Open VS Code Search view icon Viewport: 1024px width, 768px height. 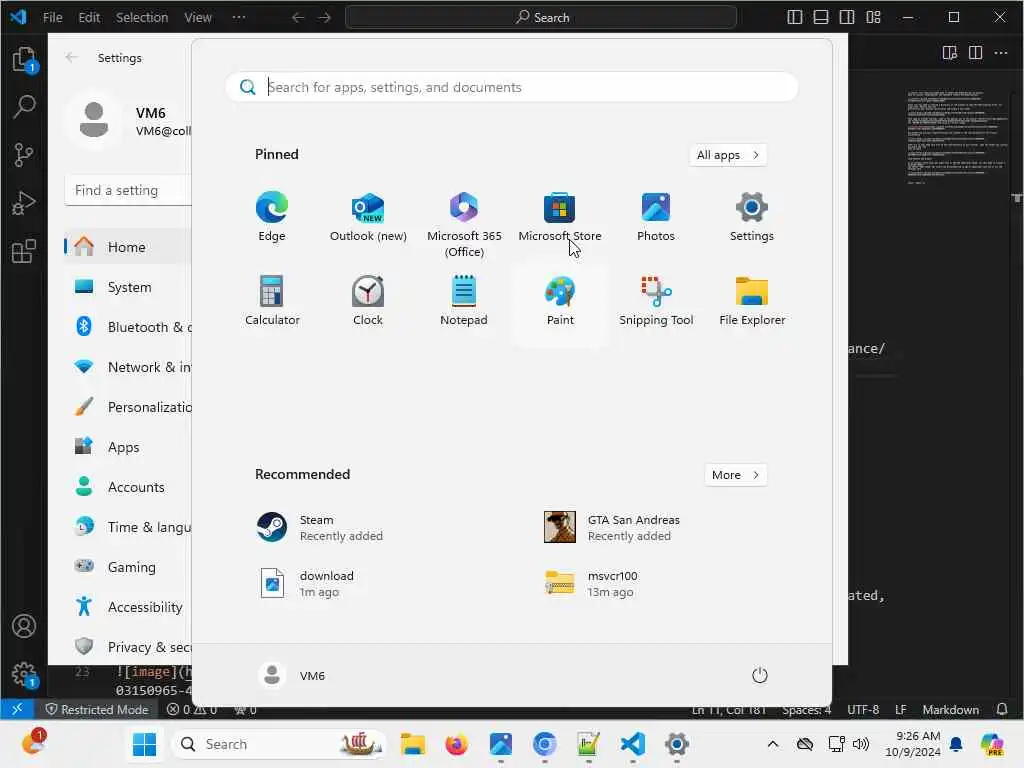24,106
